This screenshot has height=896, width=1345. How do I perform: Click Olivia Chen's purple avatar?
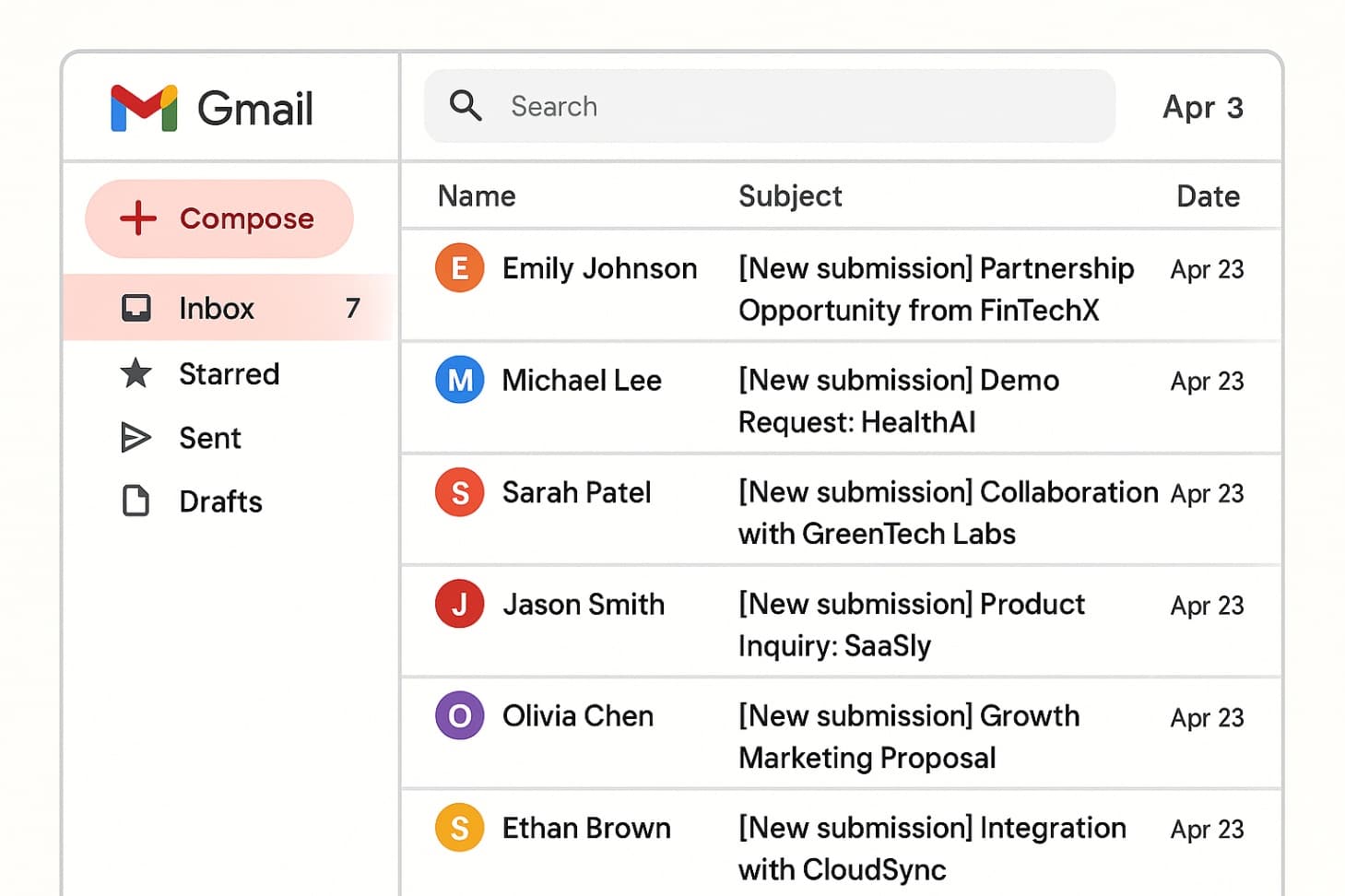pyautogui.click(x=459, y=716)
